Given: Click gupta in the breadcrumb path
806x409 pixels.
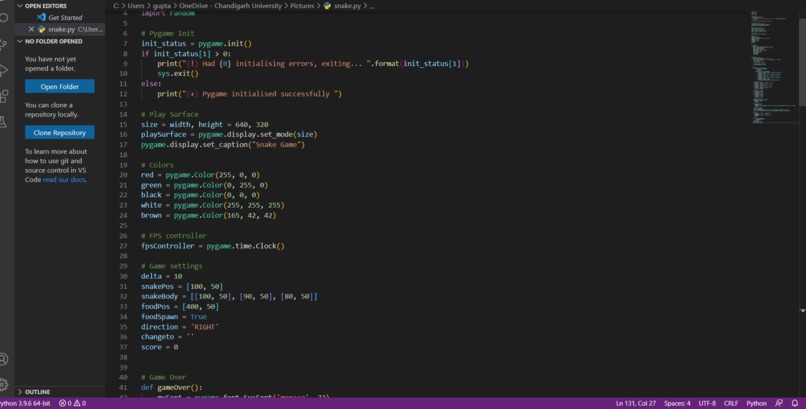Looking at the screenshot, I should (x=161, y=6).
